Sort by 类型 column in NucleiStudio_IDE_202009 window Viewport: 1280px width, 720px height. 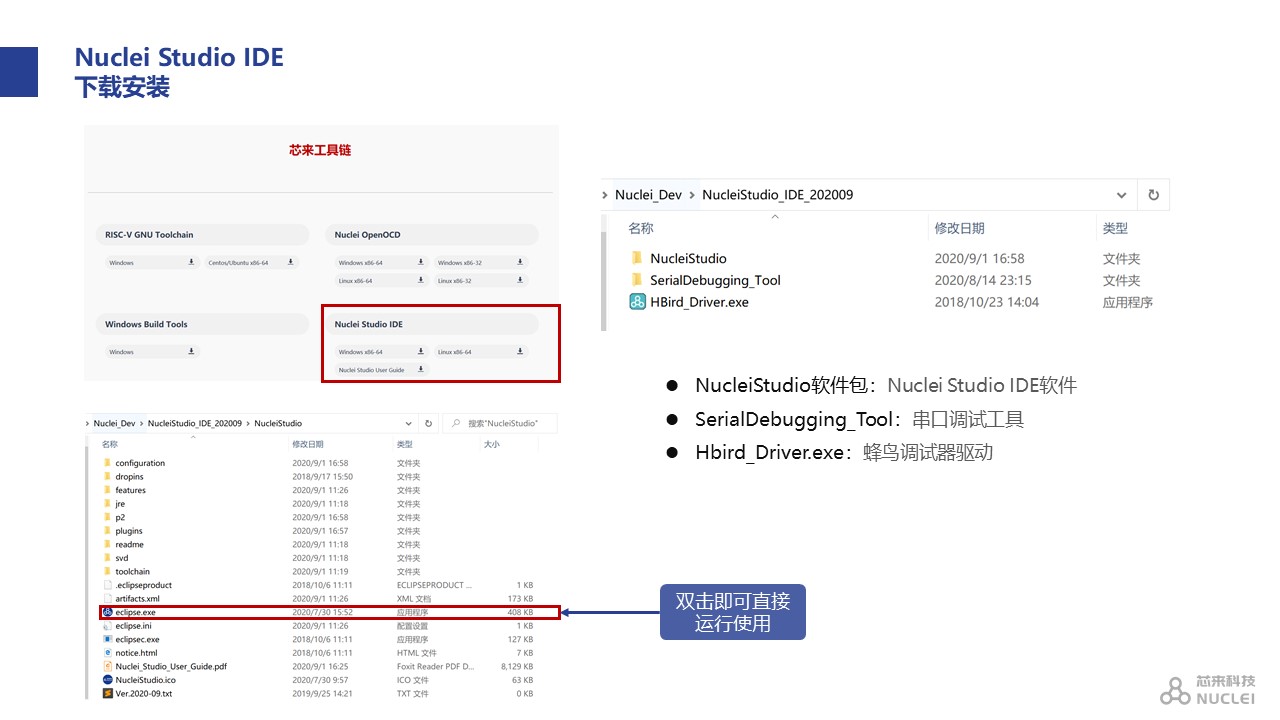1115,229
